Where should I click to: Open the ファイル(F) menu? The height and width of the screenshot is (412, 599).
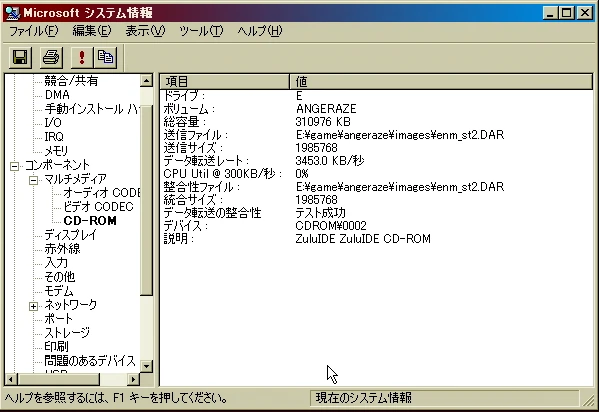click(33, 31)
